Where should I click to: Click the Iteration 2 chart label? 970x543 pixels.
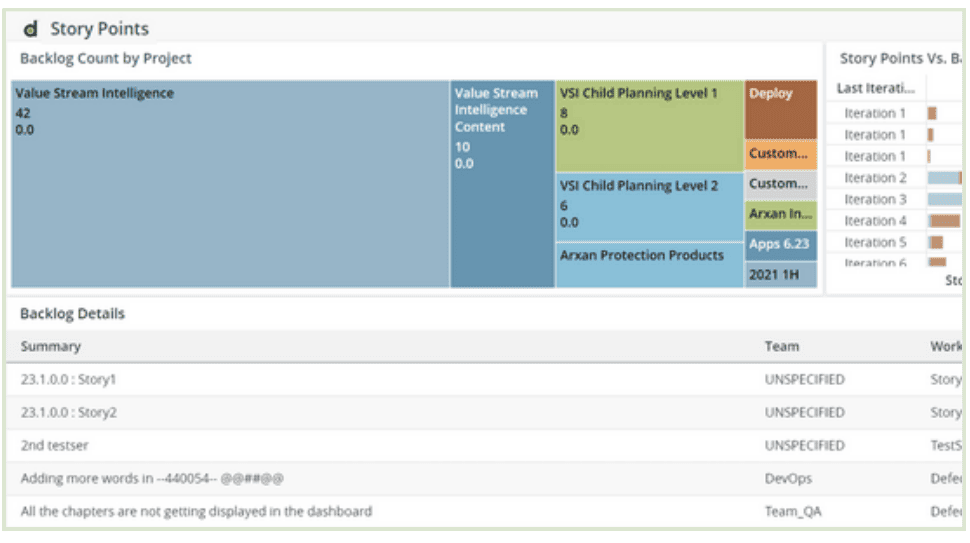(875, 178)
